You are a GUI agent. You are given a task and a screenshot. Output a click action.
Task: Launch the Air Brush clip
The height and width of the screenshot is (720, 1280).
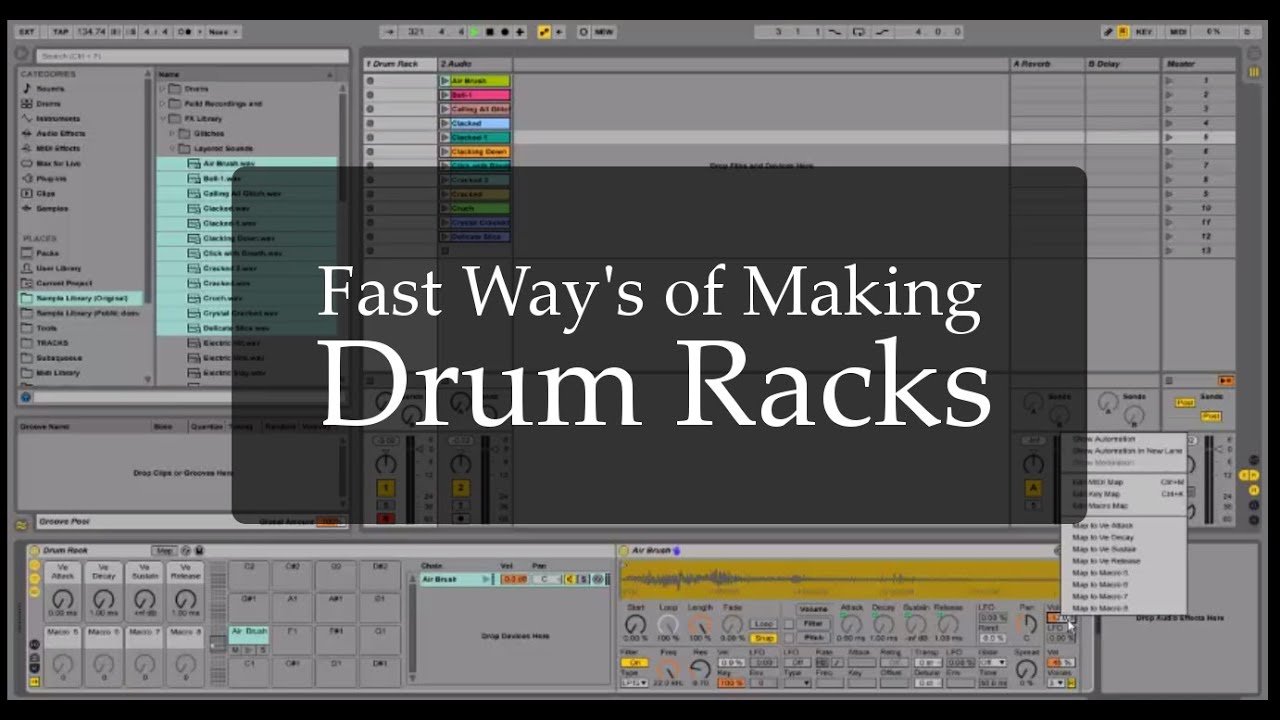click(x=445, y=81)
